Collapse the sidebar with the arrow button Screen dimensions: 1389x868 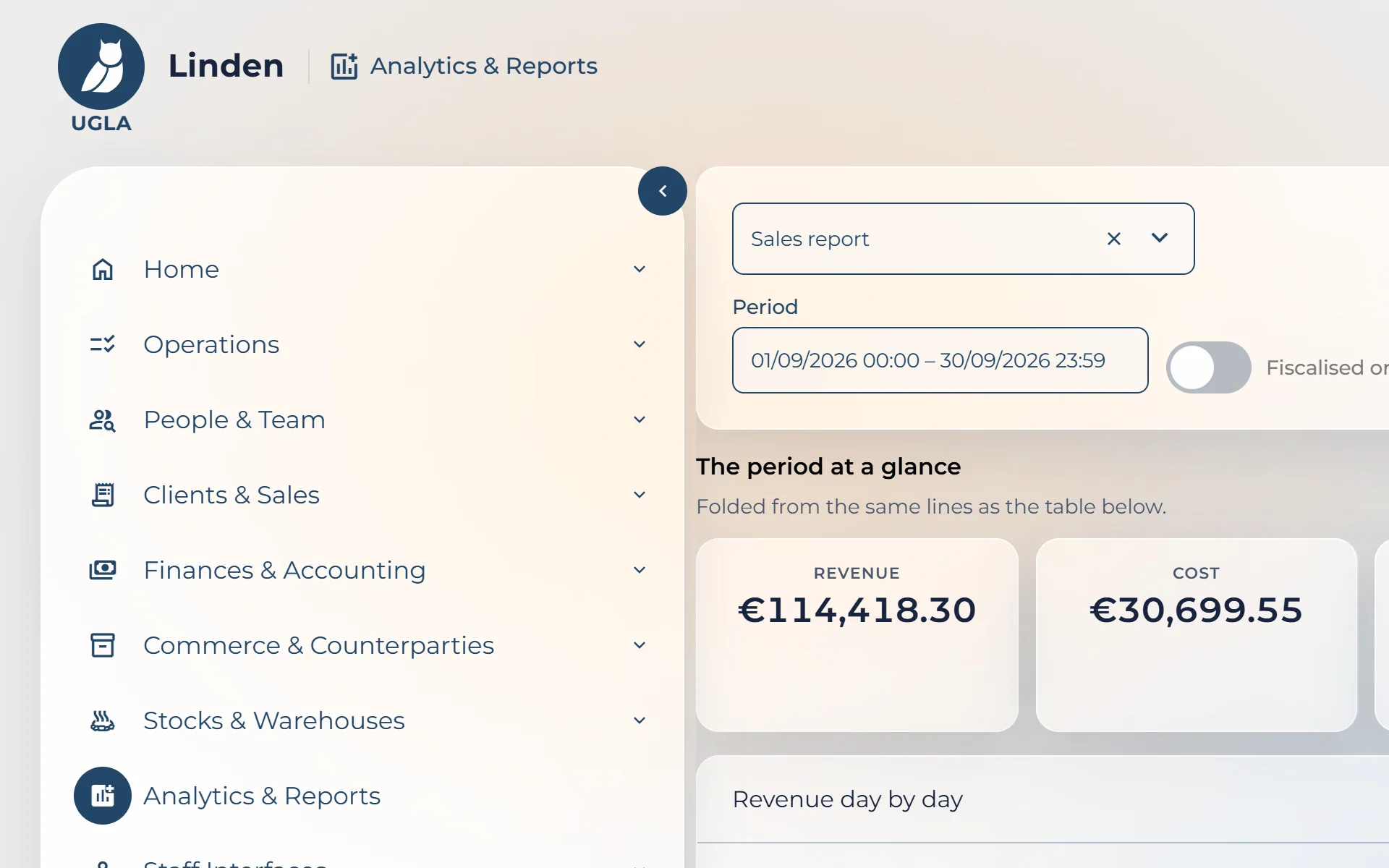[663, 191]
